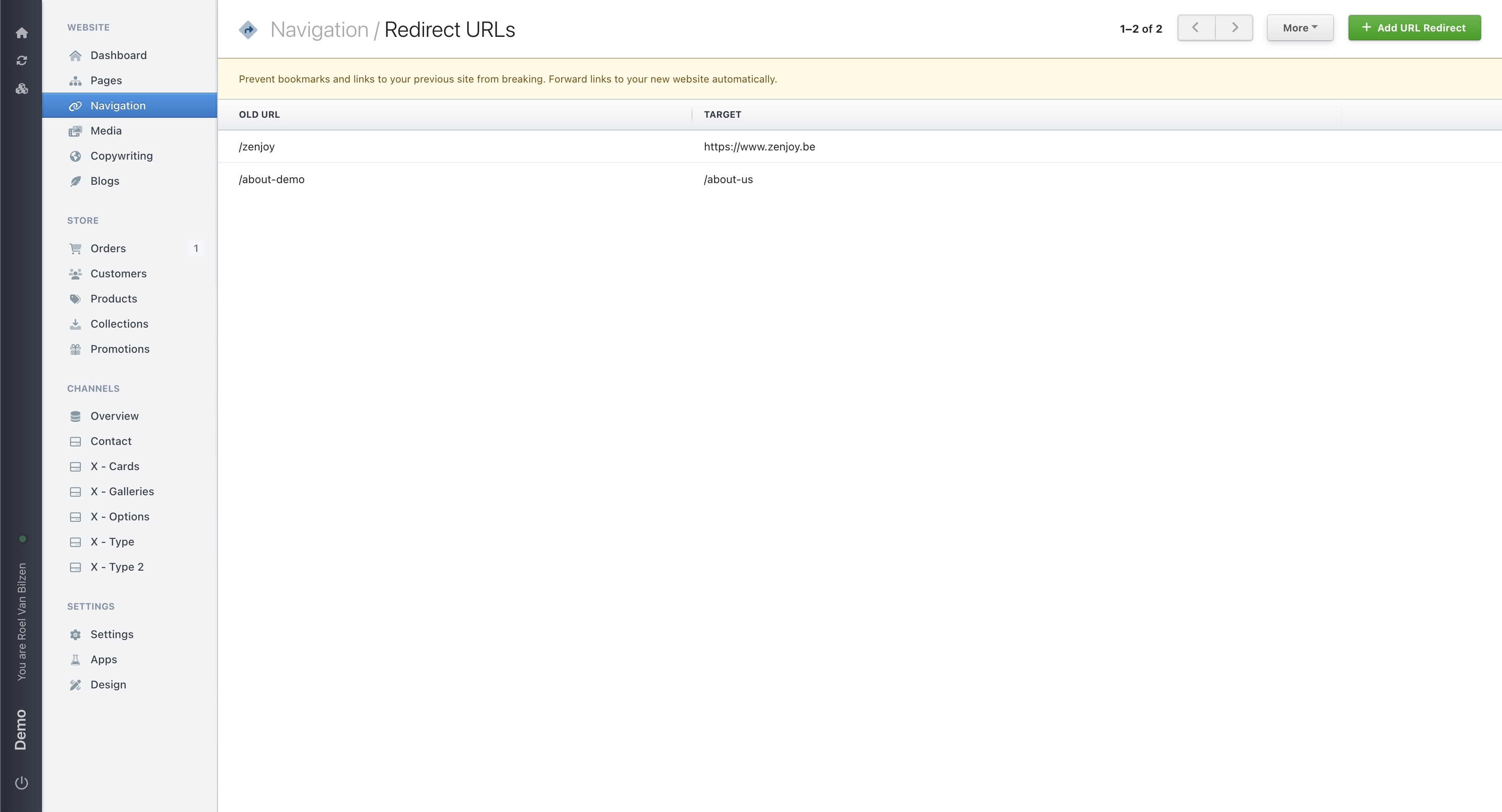Click the Add URL Redirect button
The height and width of the screenshot is (812, 1502).
click(x=1414, y=27)
